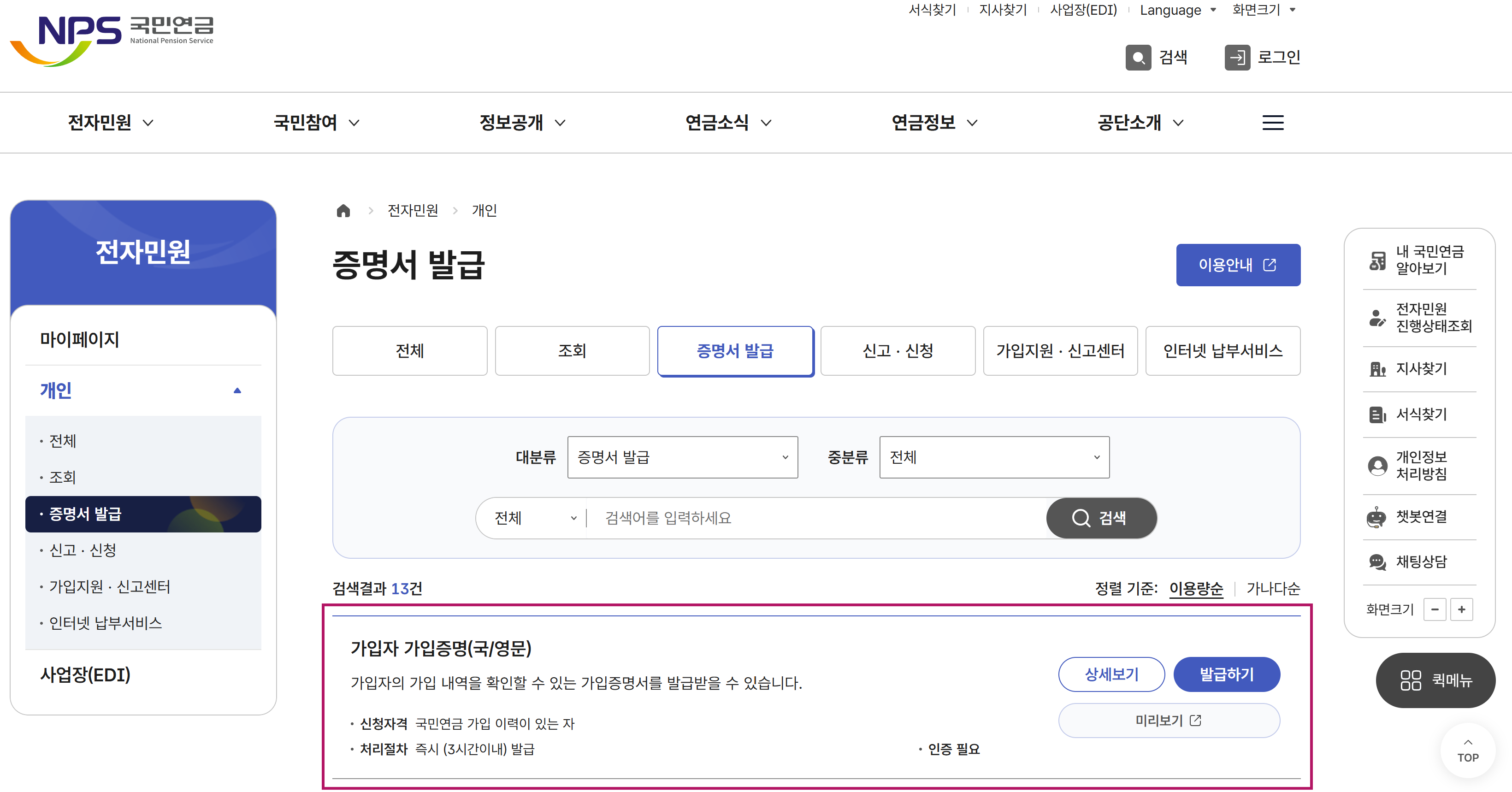Viewport: 1512px width, 792px height.
Task: Expand the 전자민원 main menu
Action: coord(110,122)
